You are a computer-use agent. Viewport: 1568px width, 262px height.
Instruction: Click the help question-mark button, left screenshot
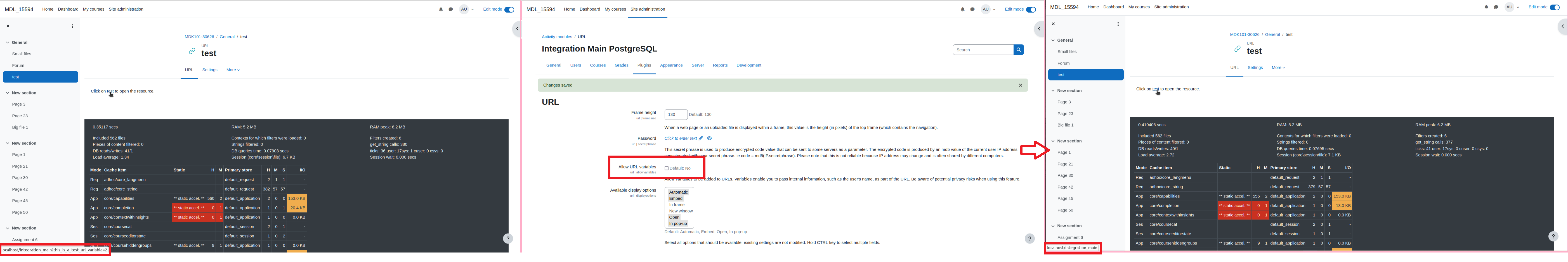(508, 239)
